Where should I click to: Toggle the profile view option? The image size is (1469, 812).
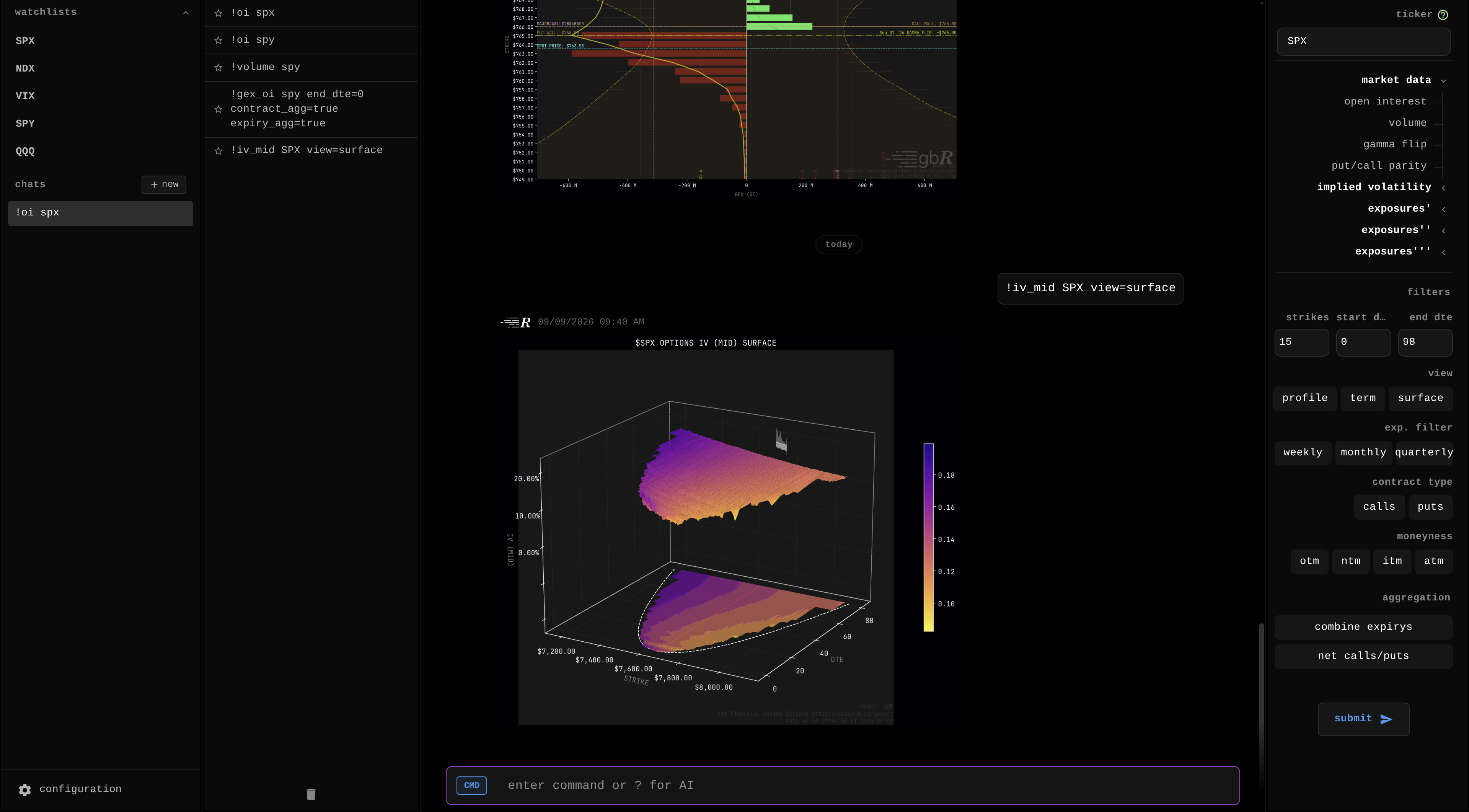[x=1305, y=398]
